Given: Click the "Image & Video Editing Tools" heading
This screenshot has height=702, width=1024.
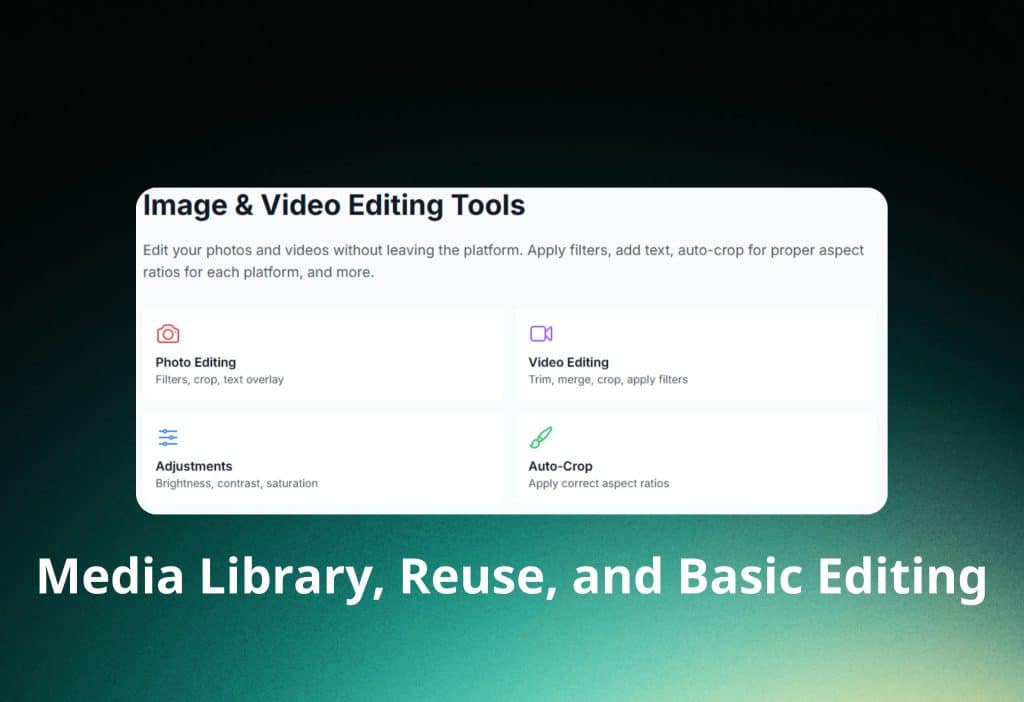Looking at the screenshot, I should click(x=334, y=205).
